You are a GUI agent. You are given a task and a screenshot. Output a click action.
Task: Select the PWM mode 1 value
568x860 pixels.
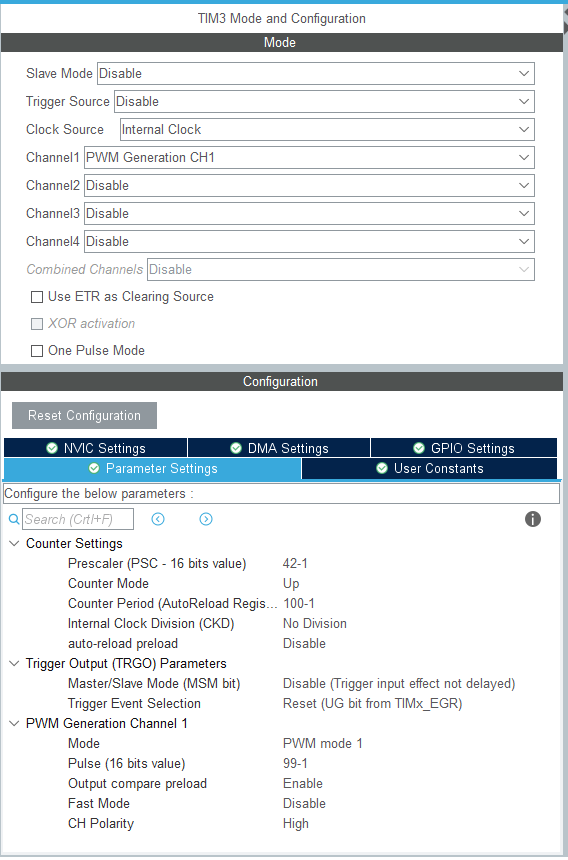pos(323,744)
